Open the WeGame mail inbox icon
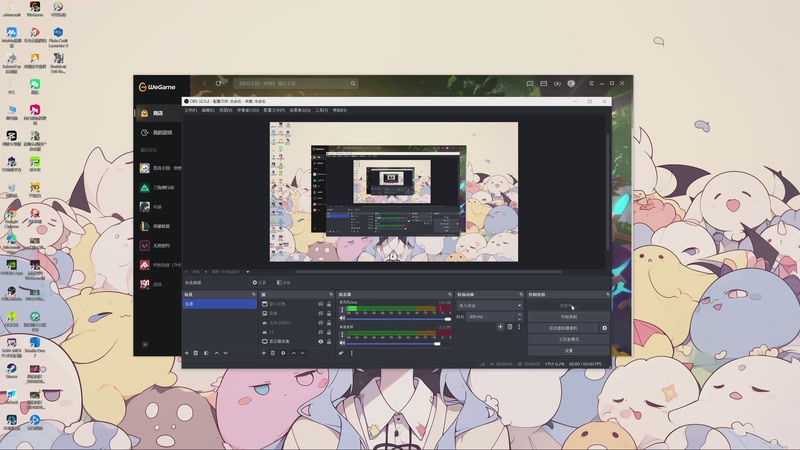 (x=544, y=83)
